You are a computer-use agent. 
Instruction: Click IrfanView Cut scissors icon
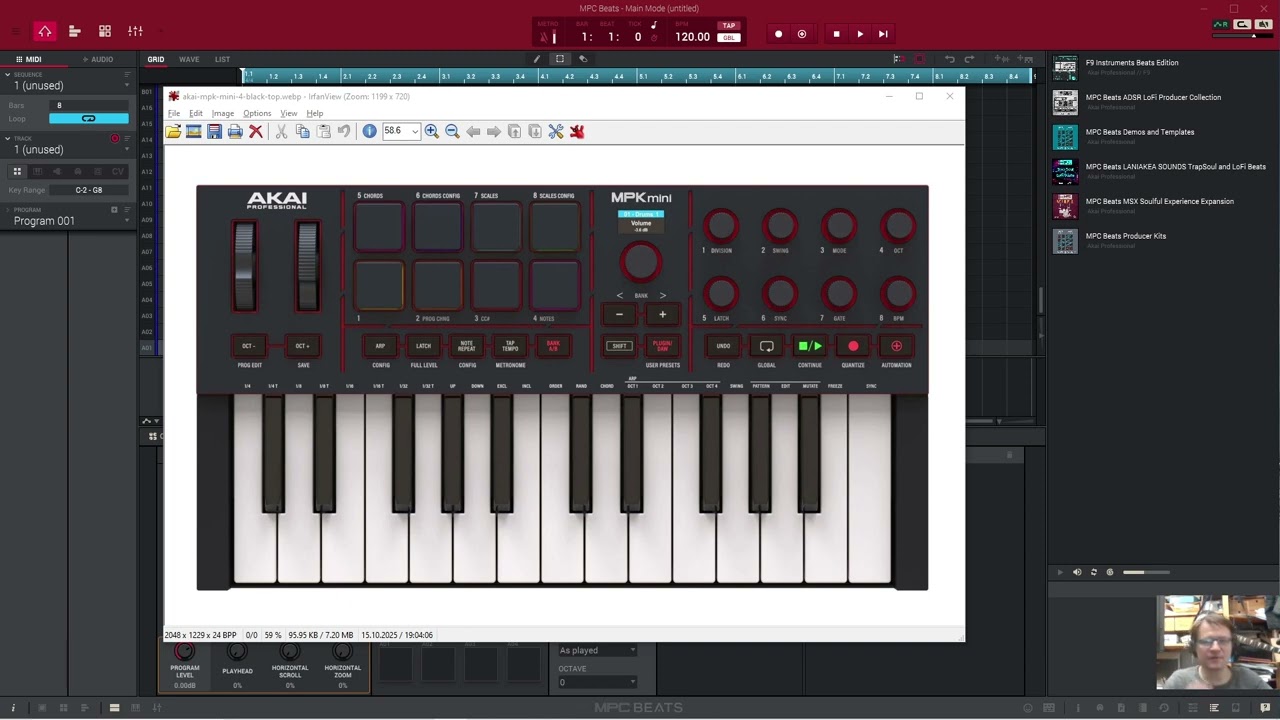[281, 132]
